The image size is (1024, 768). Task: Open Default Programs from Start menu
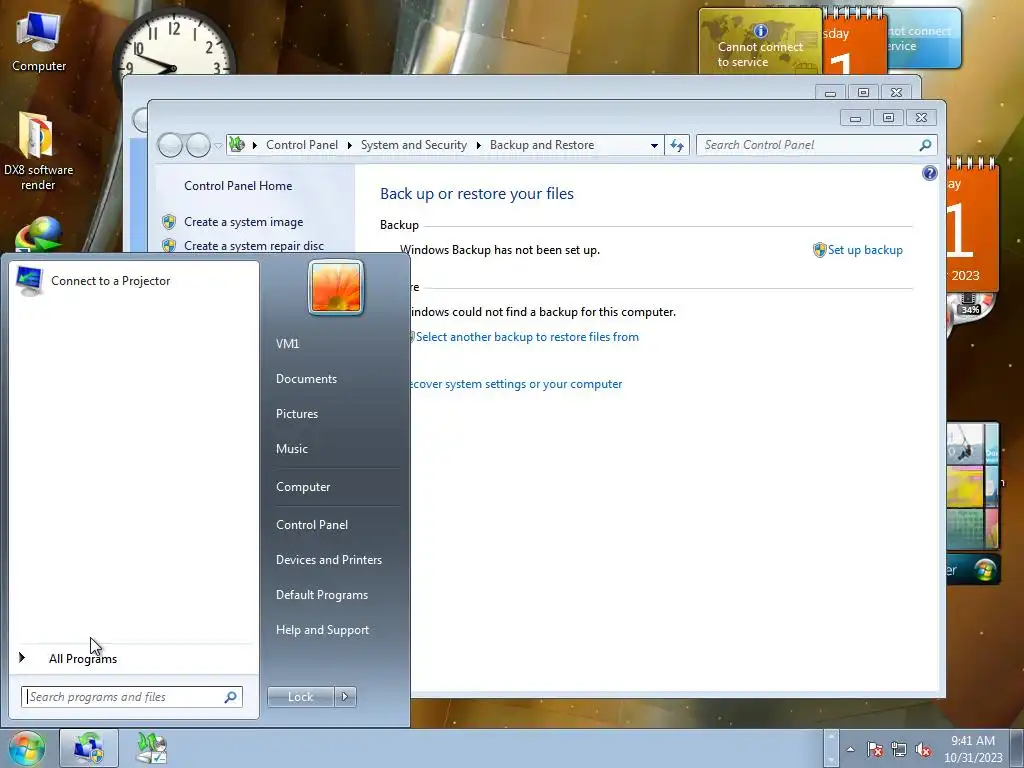point(322,595)
